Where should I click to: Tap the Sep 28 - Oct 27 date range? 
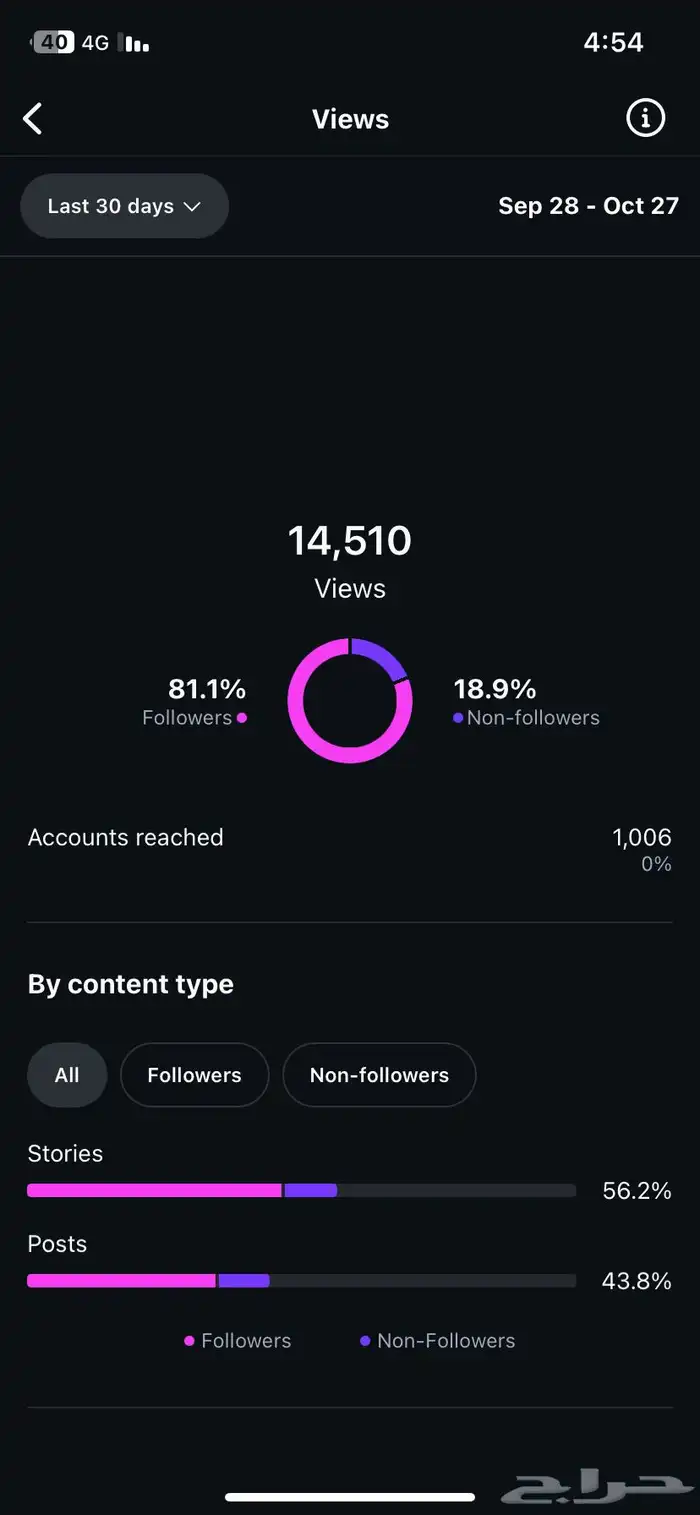click(x=588, y=206)
